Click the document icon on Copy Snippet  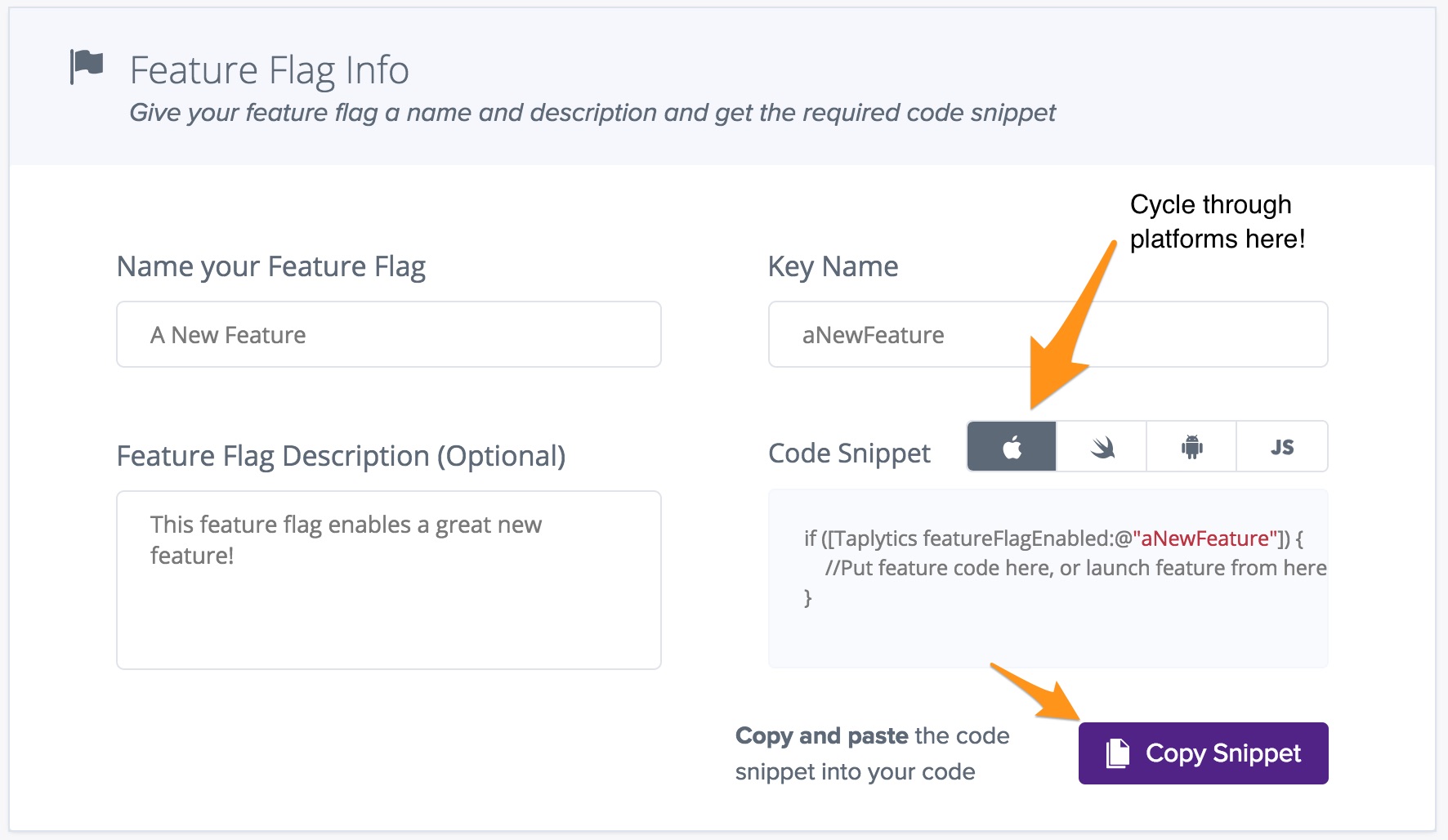click(x=1117, y=753)
